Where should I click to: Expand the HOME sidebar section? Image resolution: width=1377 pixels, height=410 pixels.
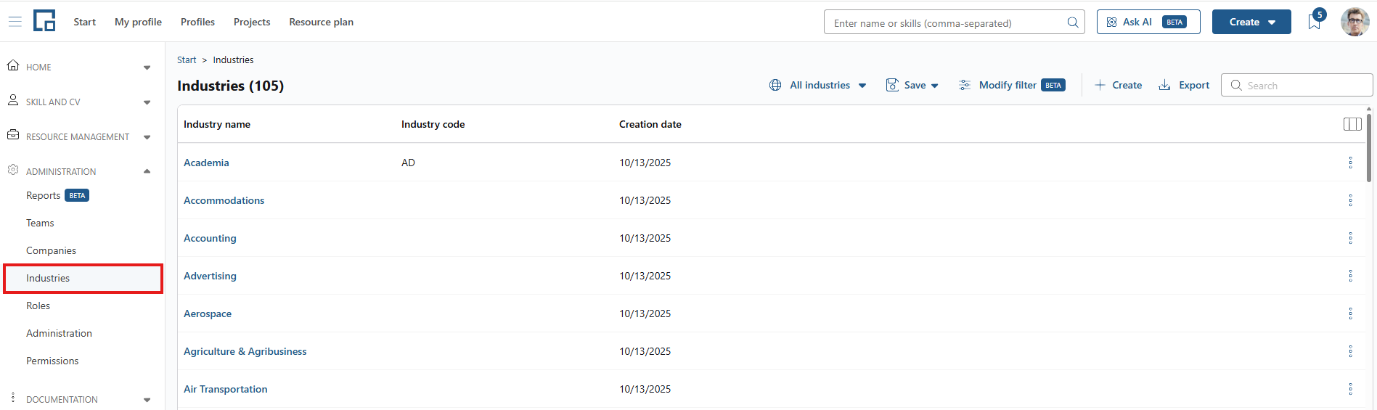click(147, 68)
